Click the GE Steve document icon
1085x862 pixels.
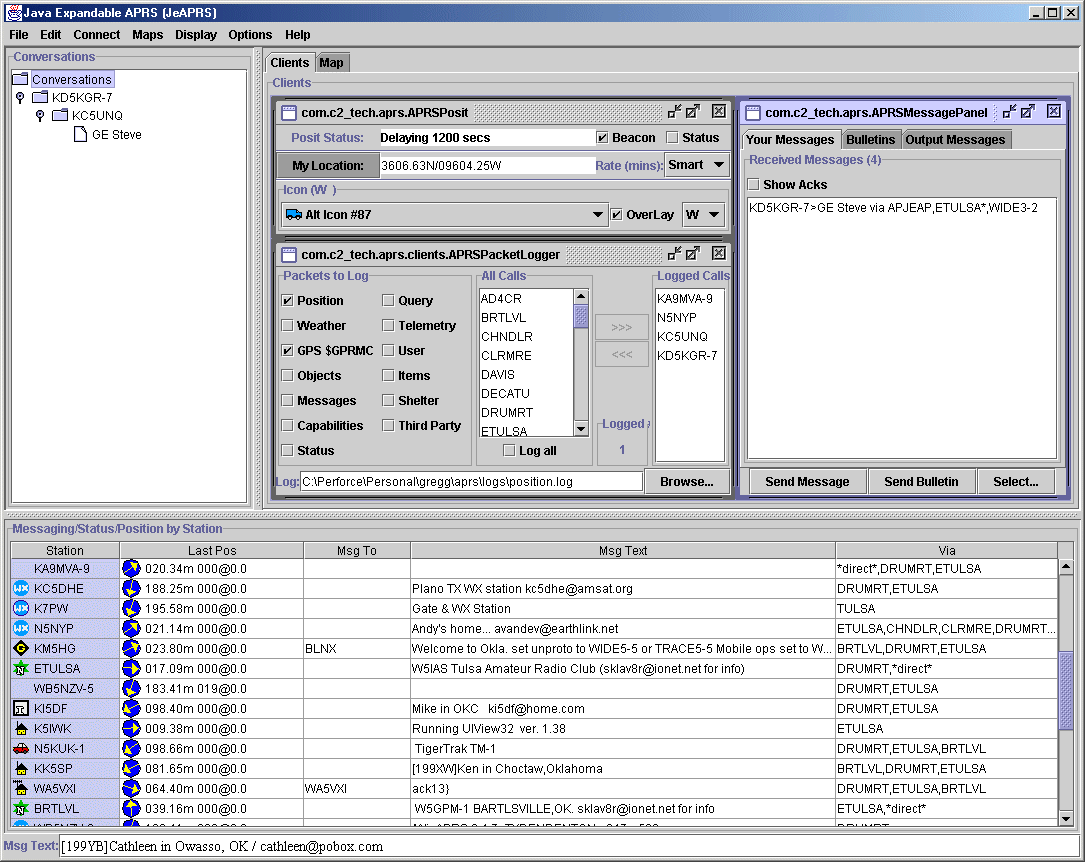(x=81, y=134)
